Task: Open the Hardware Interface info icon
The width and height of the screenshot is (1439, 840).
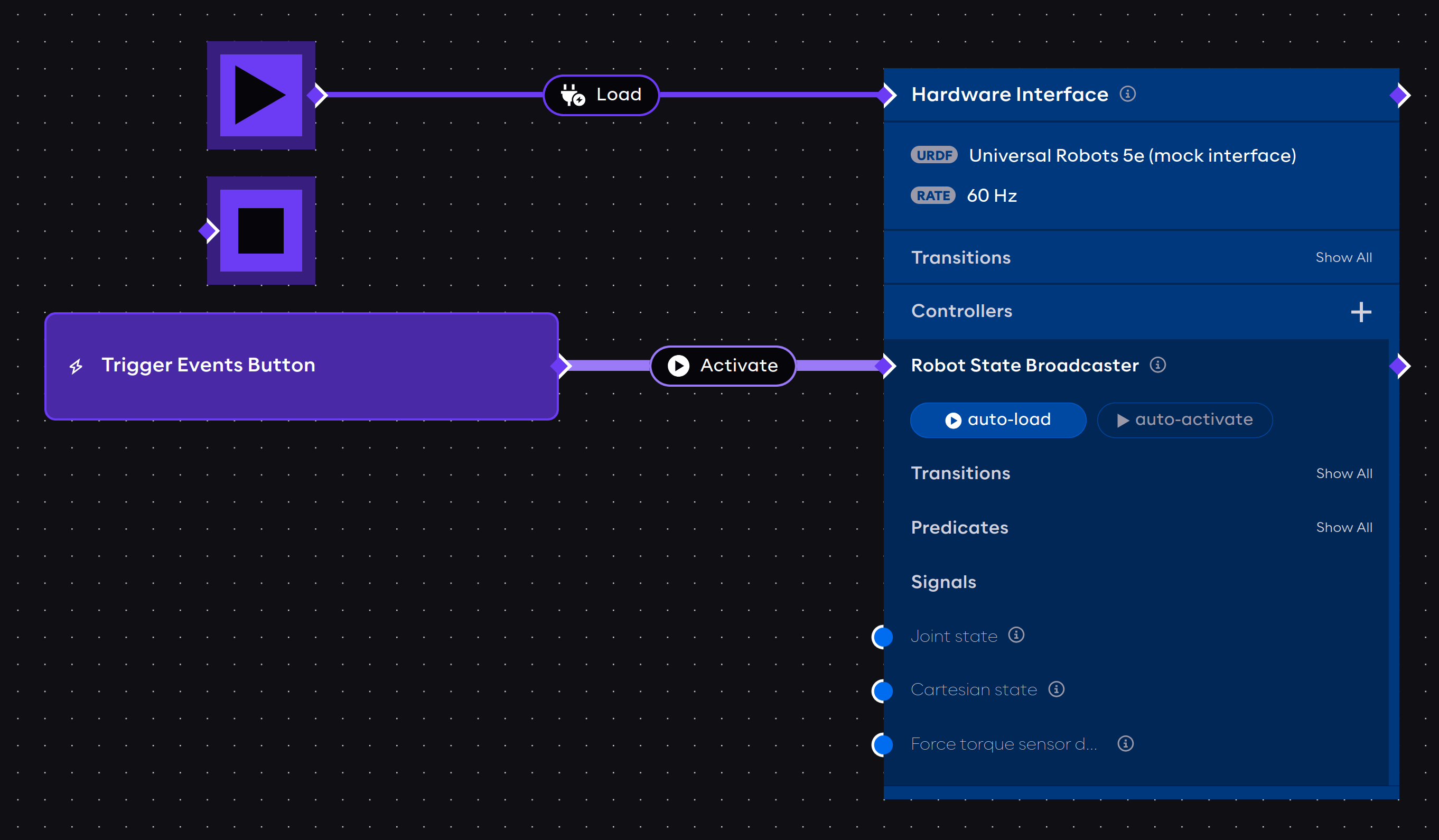Action: (1128, 94)
